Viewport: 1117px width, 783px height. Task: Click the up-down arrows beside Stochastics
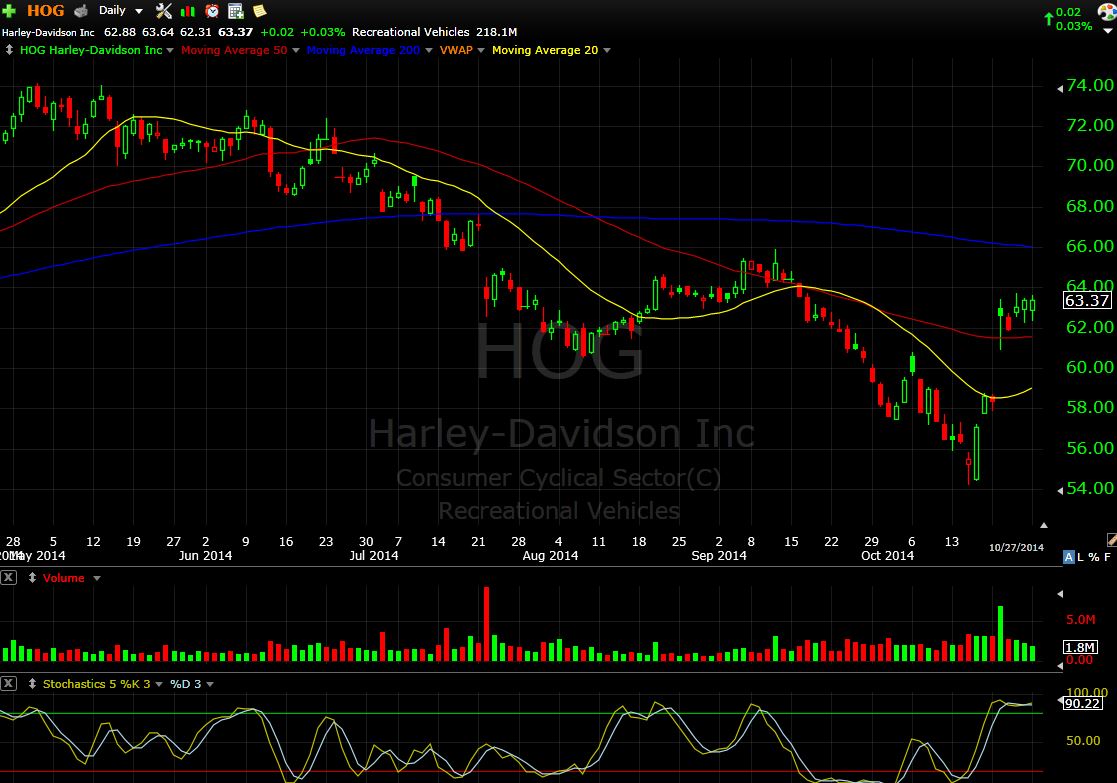[x=32, y=684]
